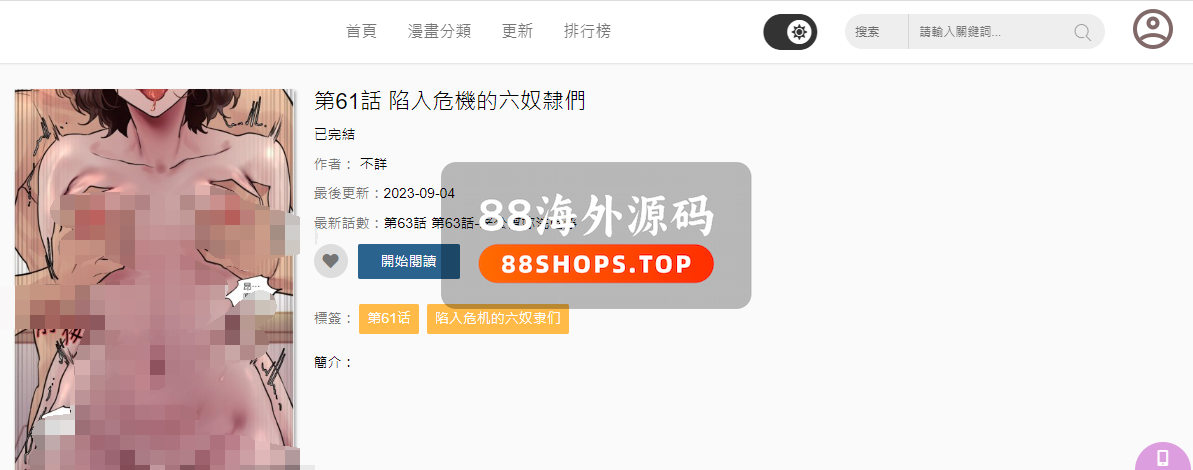Click the orange 88SHOPS.TOP button

(596, 264)
